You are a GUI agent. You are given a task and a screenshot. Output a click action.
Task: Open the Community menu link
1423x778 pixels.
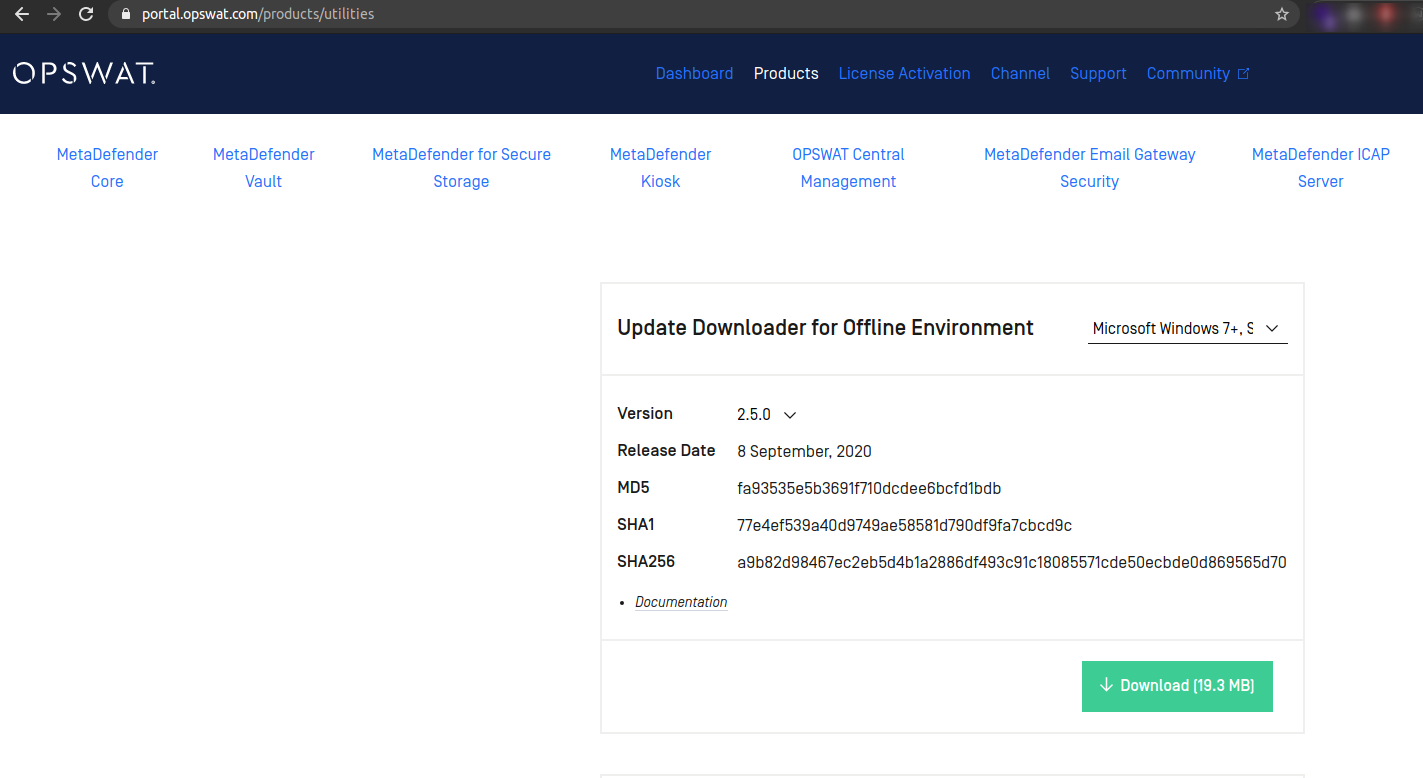1188,74
